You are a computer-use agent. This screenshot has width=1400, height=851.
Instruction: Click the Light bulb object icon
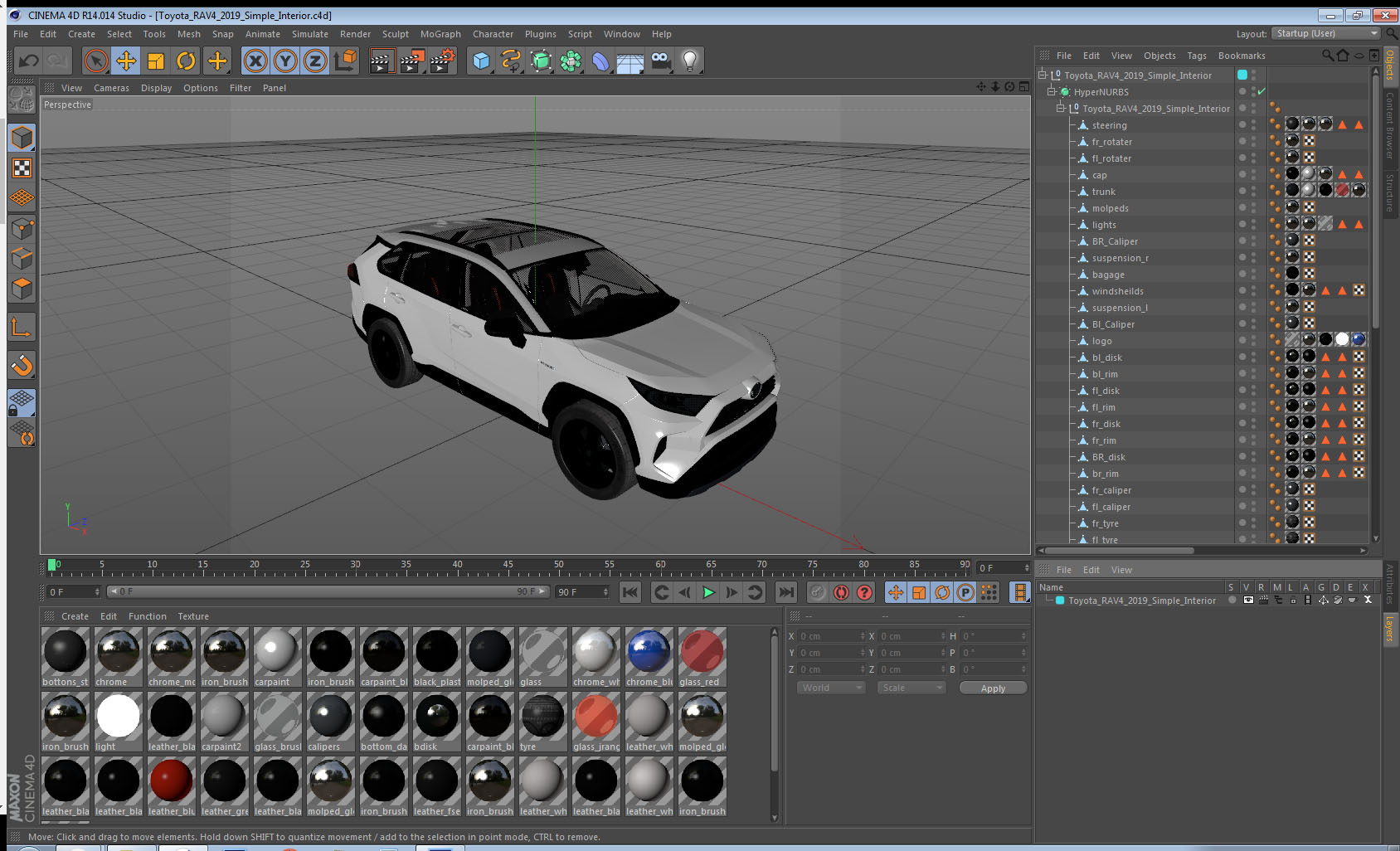[689, 61]
